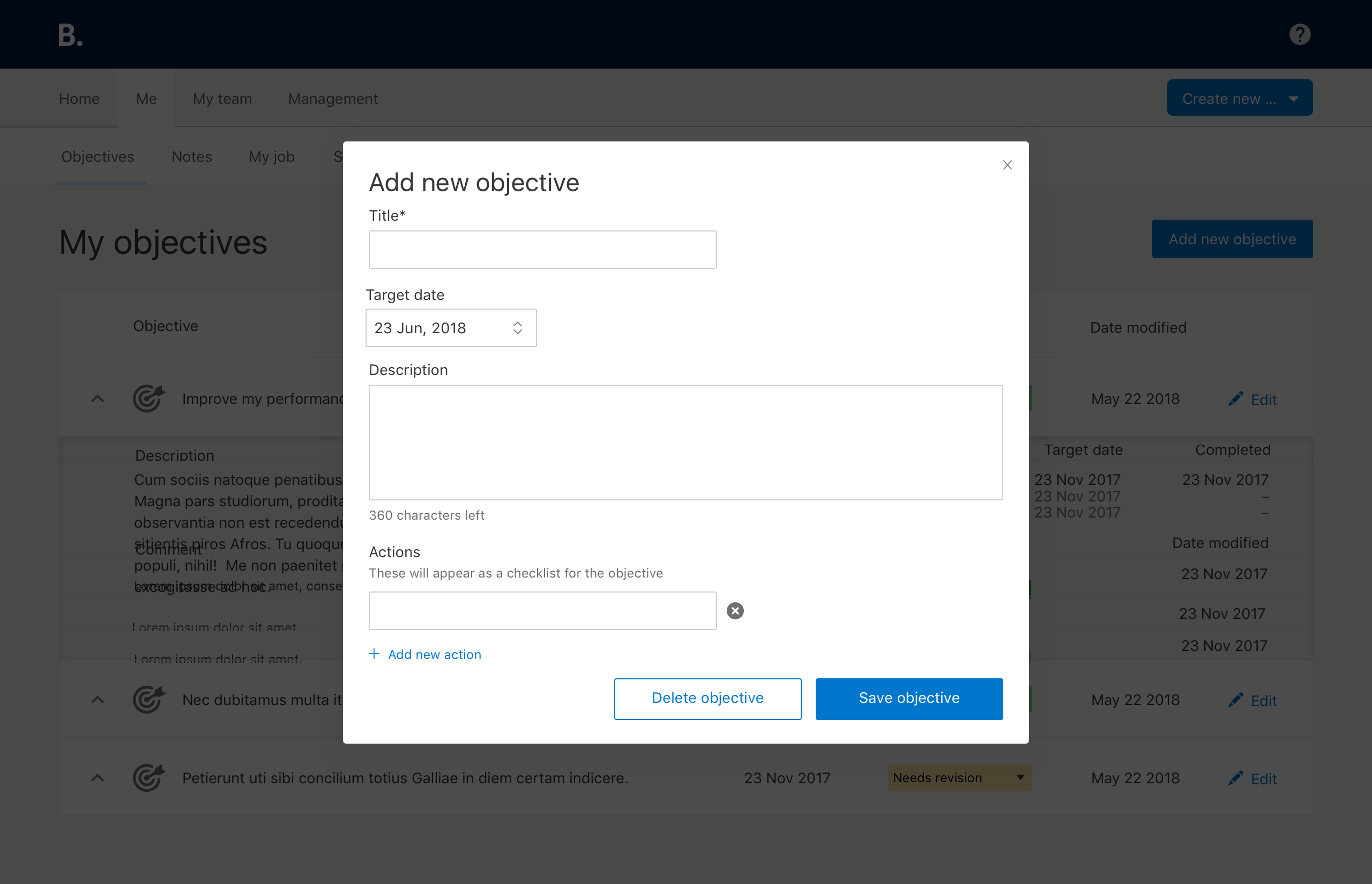The height and width of the screenshot is (884, 1372).
Task: Collapse the Petierunt uti sibi objective
Action: click(x=98, y=778)
